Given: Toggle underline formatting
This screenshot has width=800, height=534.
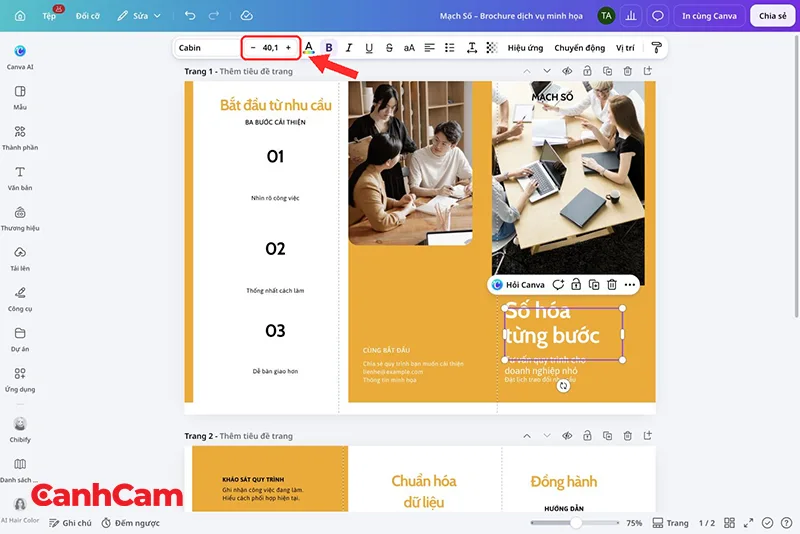Looking at the screenshot, I should [x=369, y=48].
